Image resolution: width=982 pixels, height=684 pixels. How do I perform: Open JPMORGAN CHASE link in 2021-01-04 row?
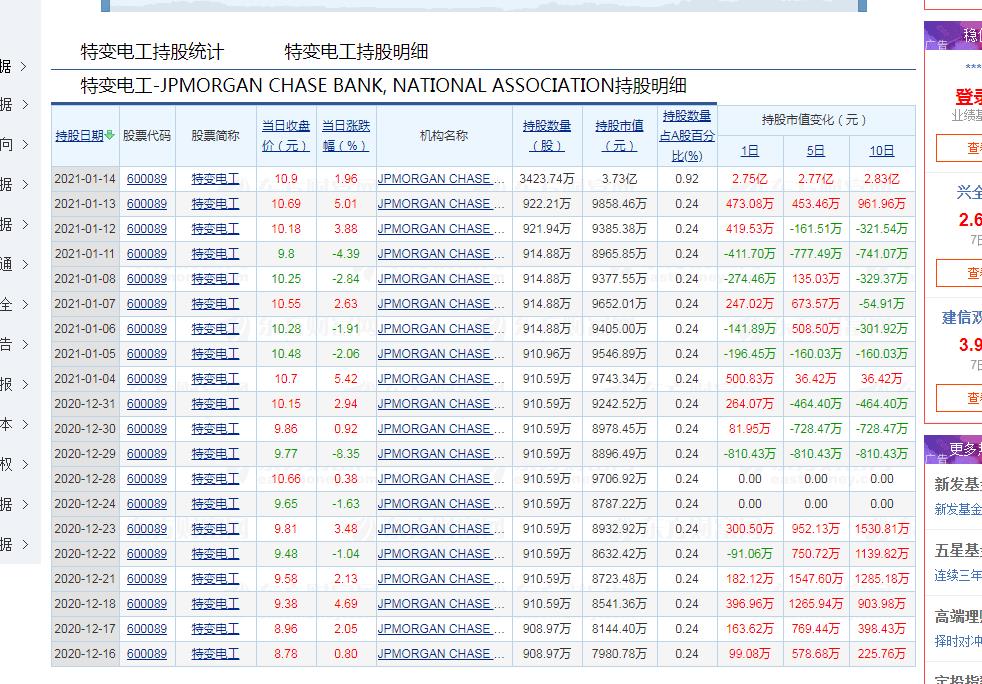(x=441, y=380)
